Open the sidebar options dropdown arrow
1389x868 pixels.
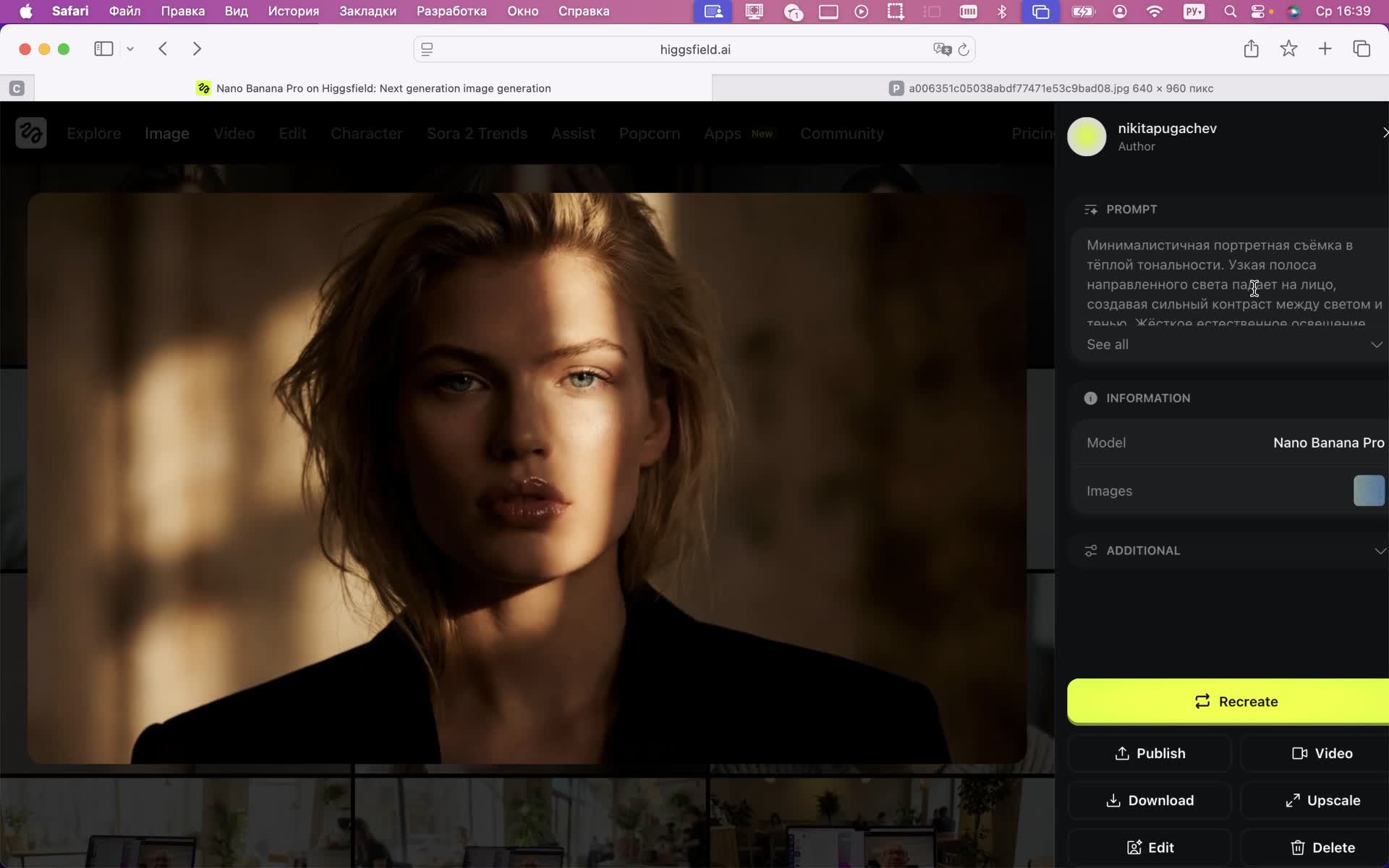coord(130,49)
